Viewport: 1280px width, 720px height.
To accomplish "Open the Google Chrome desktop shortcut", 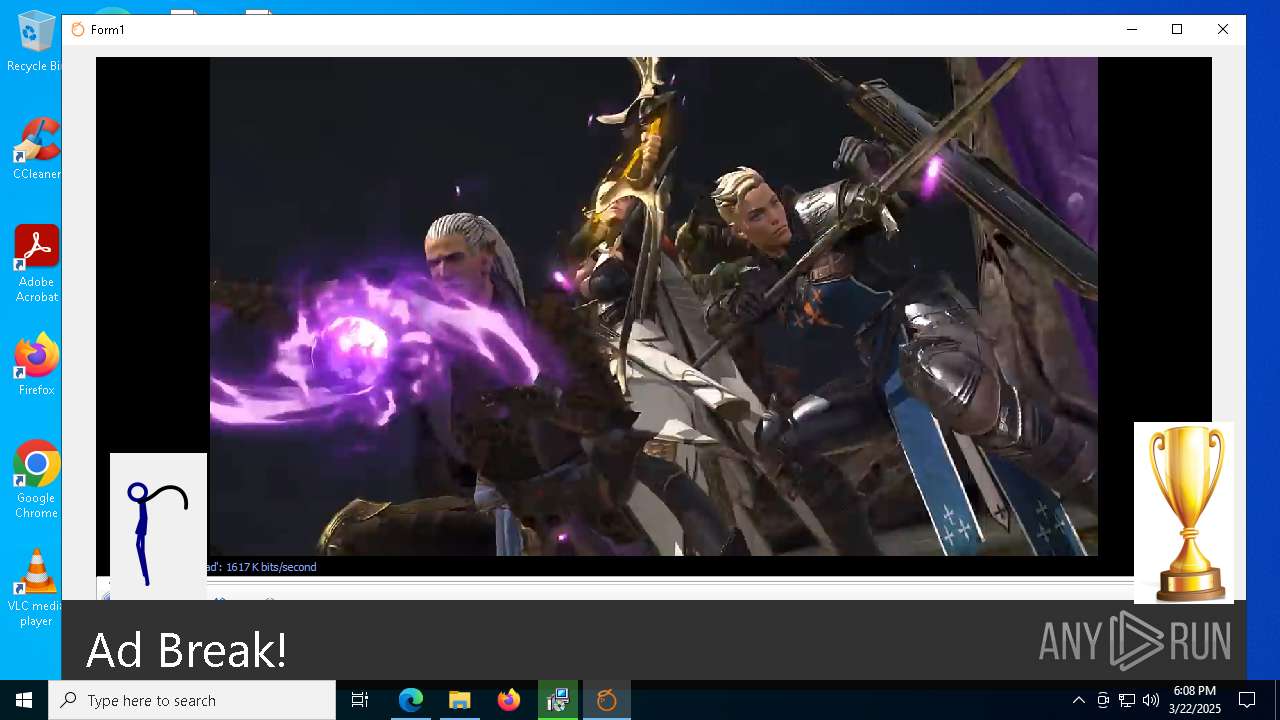I will click(x=36, y=480).
